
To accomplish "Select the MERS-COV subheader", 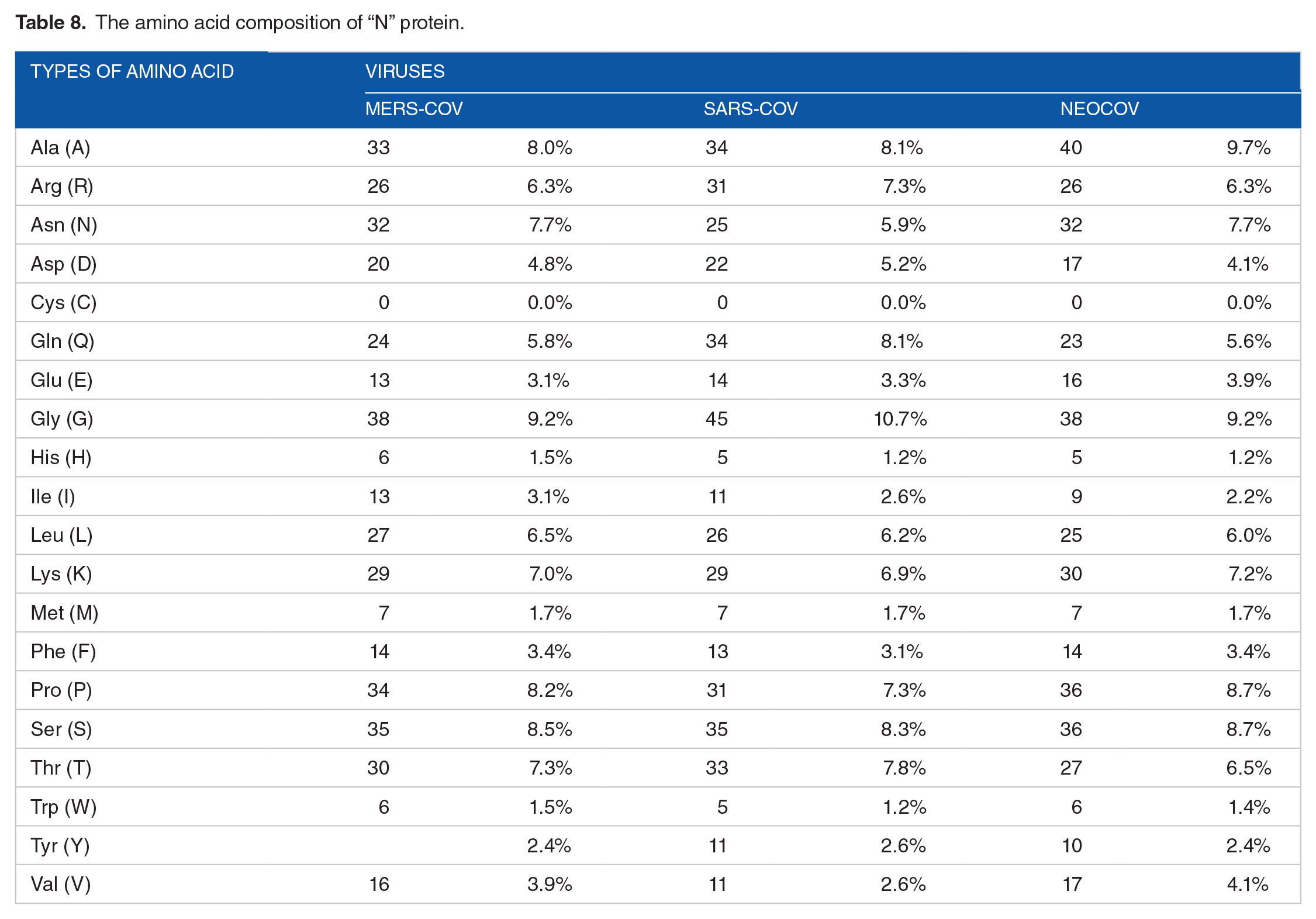I will click(x=414, y=109).
